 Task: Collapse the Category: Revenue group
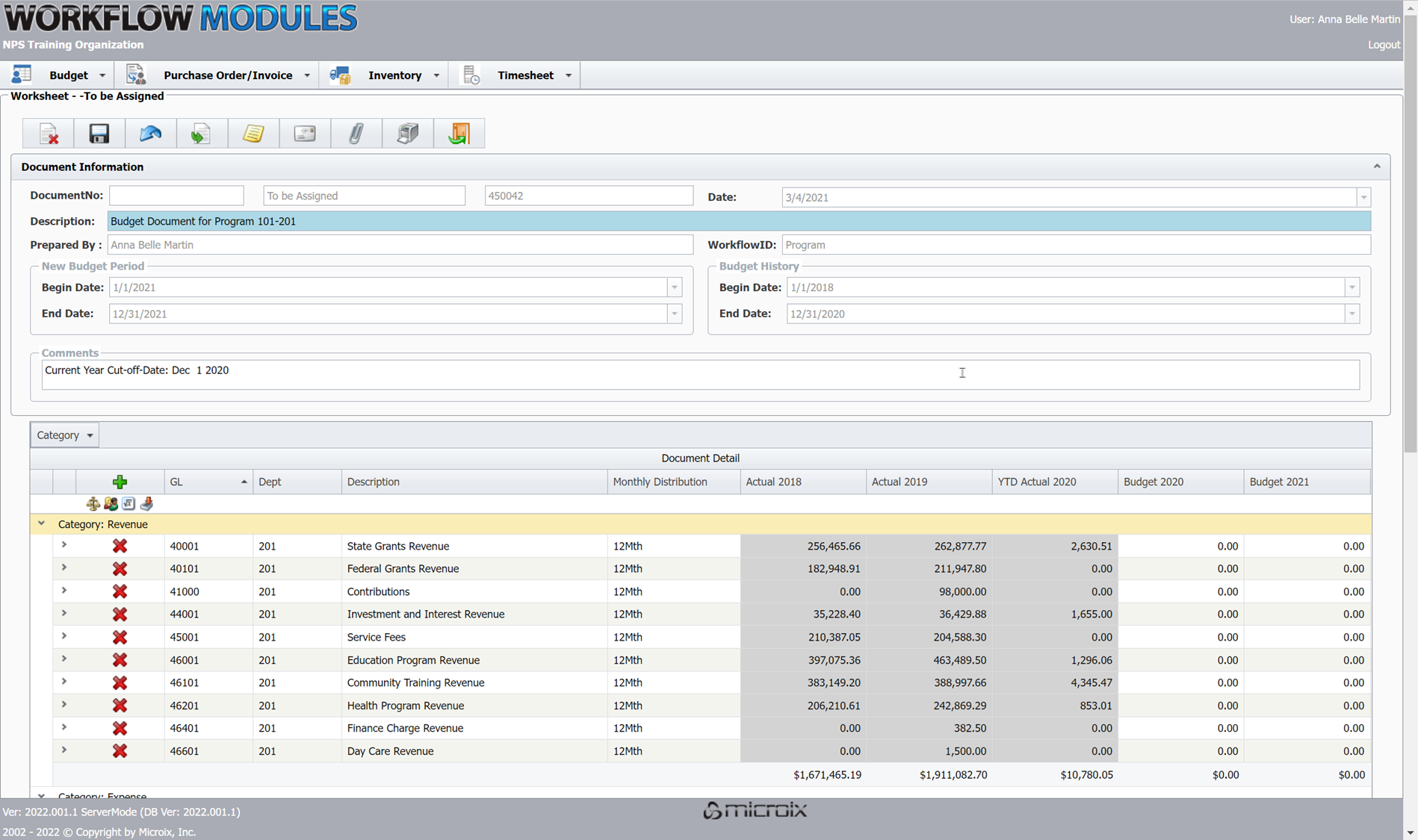pyautogui.click(x=42, y=524)
